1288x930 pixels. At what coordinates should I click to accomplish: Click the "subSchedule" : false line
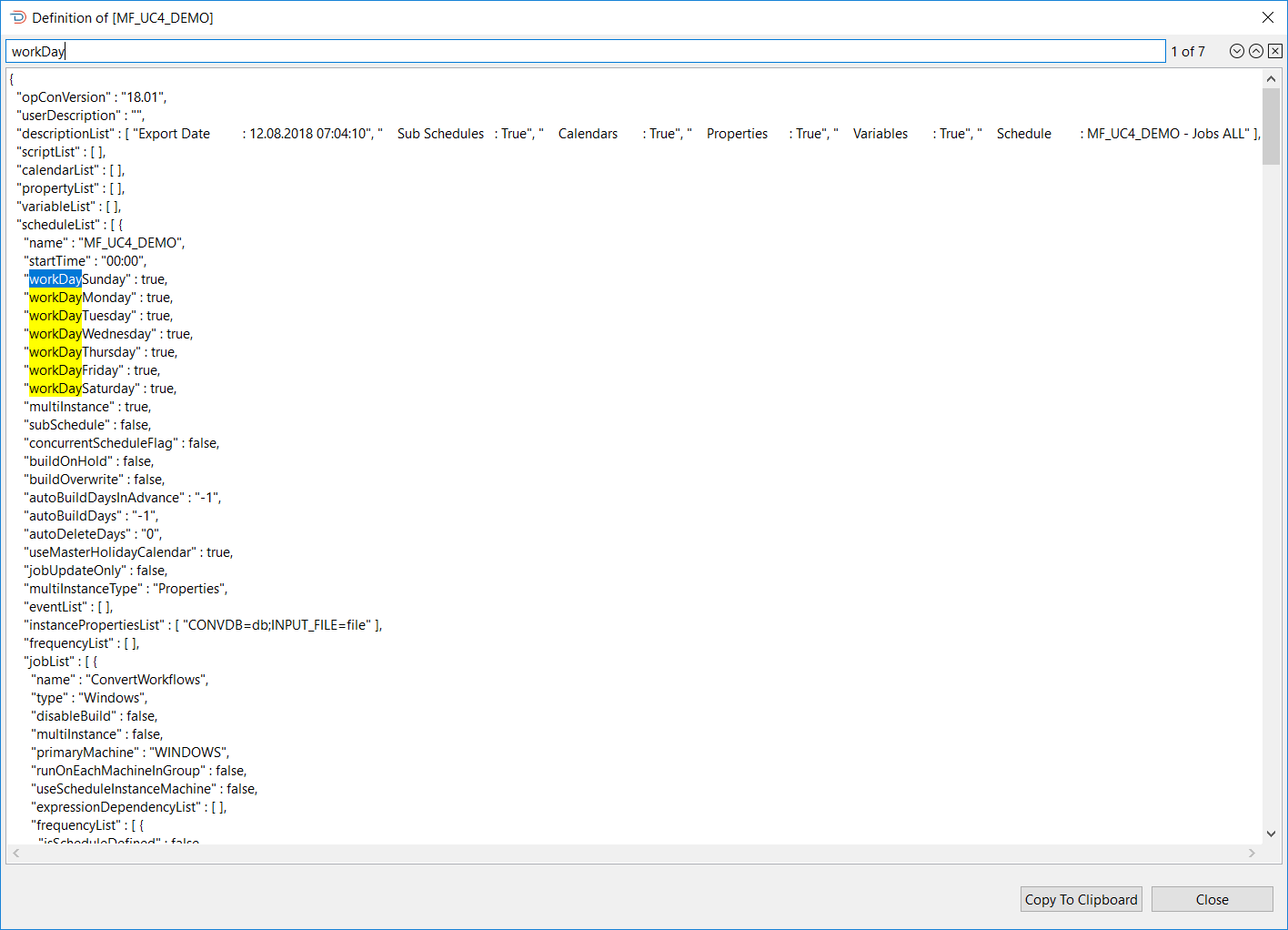(x=87, y=425)
